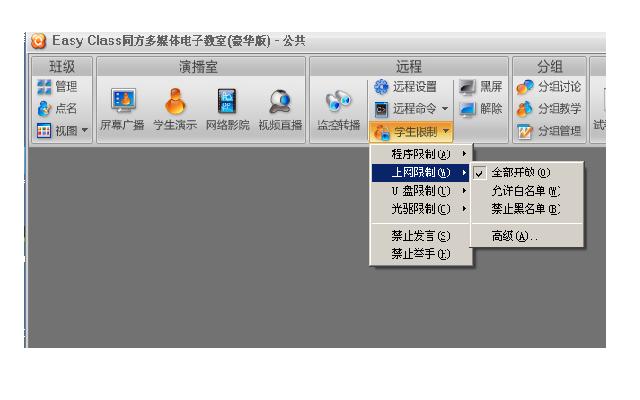Click the 监控转播 monitor relay icon

[x=338, y=103]
